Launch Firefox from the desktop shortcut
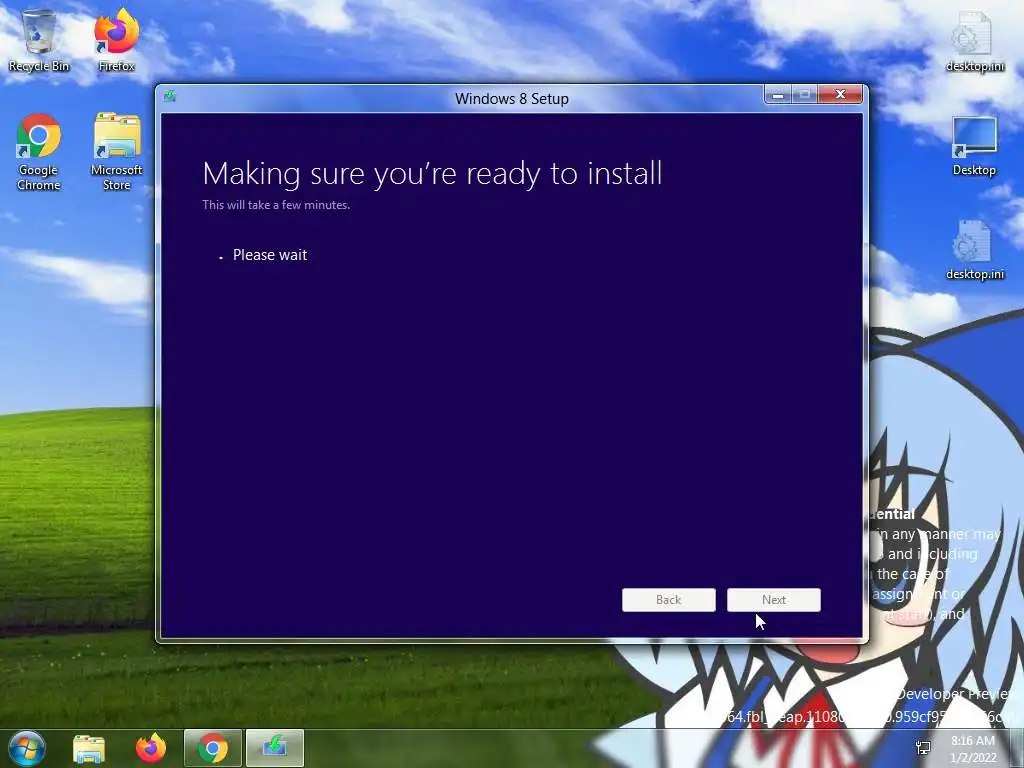The image size is (1024, 768). click(x=117, y=40)
